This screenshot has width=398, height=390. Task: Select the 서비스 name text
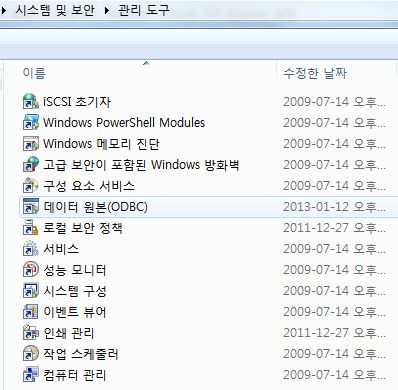coord(61,249)
